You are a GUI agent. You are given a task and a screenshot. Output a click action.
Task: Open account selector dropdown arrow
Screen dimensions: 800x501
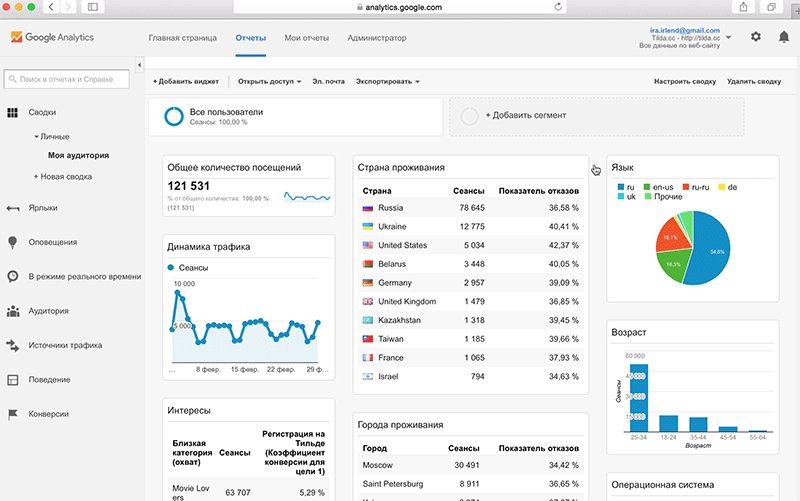pos(728,38)
